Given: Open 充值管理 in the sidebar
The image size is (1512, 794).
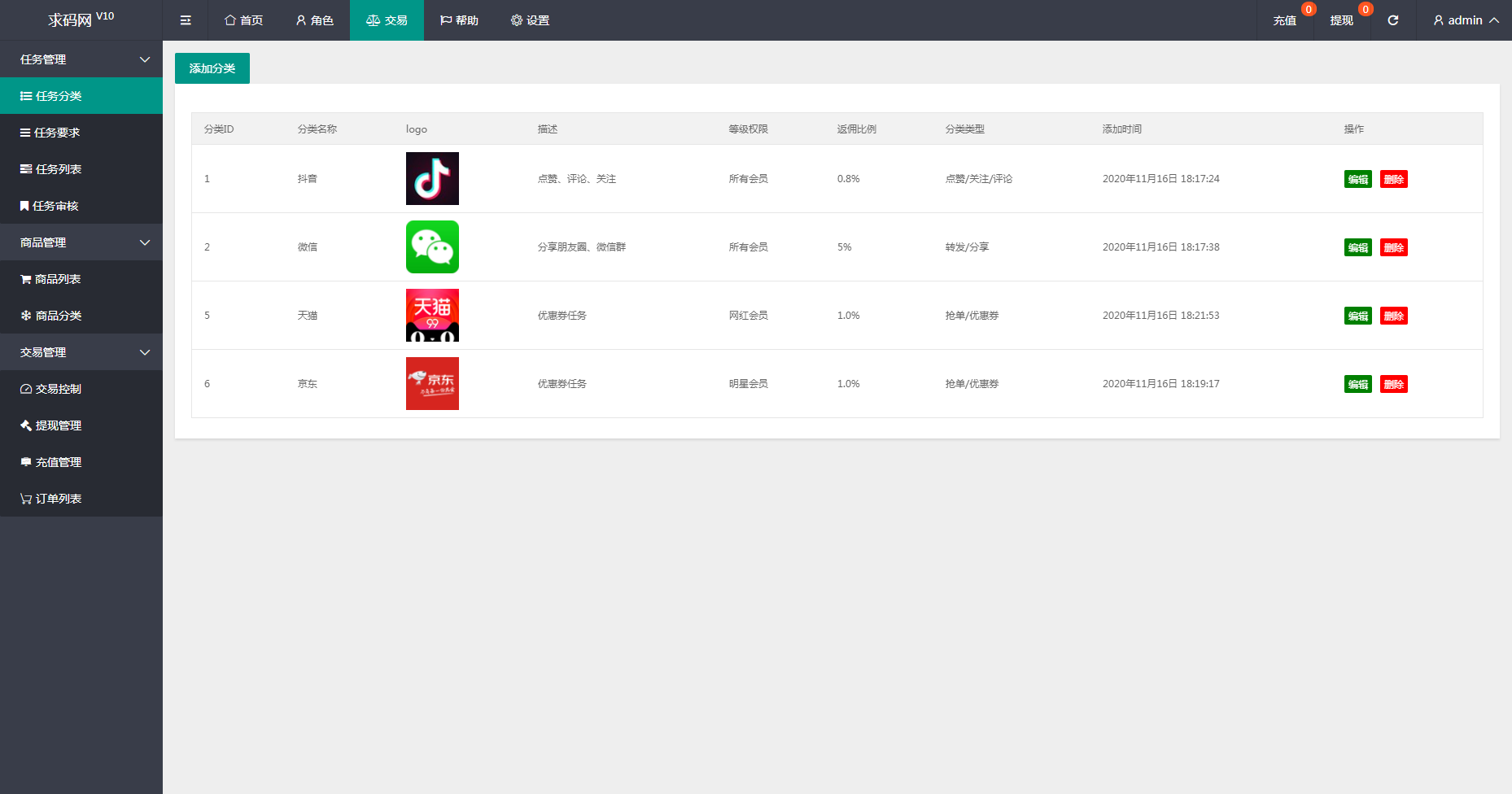Looking at the screenshot, I should [x=81, y=462].
